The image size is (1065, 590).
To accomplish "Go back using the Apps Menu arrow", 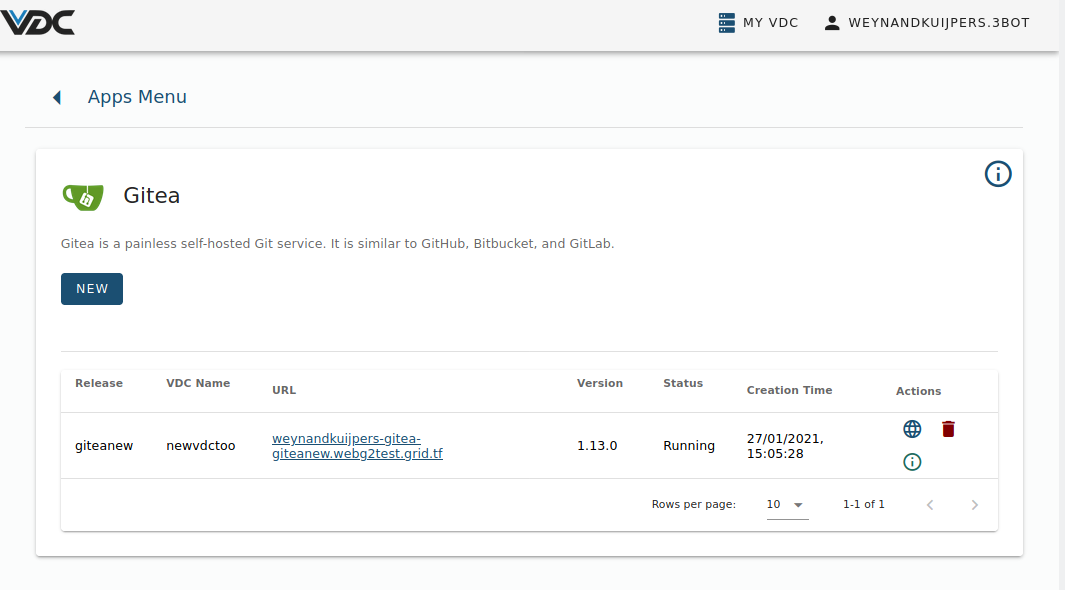I will 57,98.
